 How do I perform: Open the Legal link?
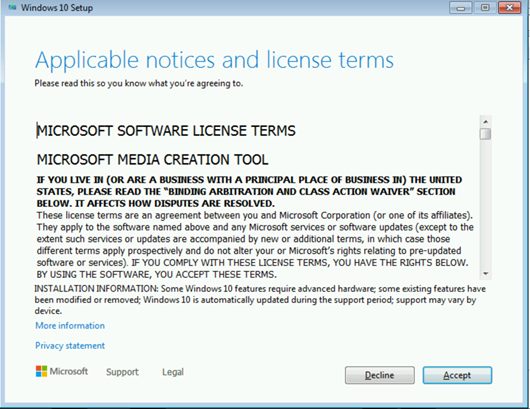pos(173,372)
